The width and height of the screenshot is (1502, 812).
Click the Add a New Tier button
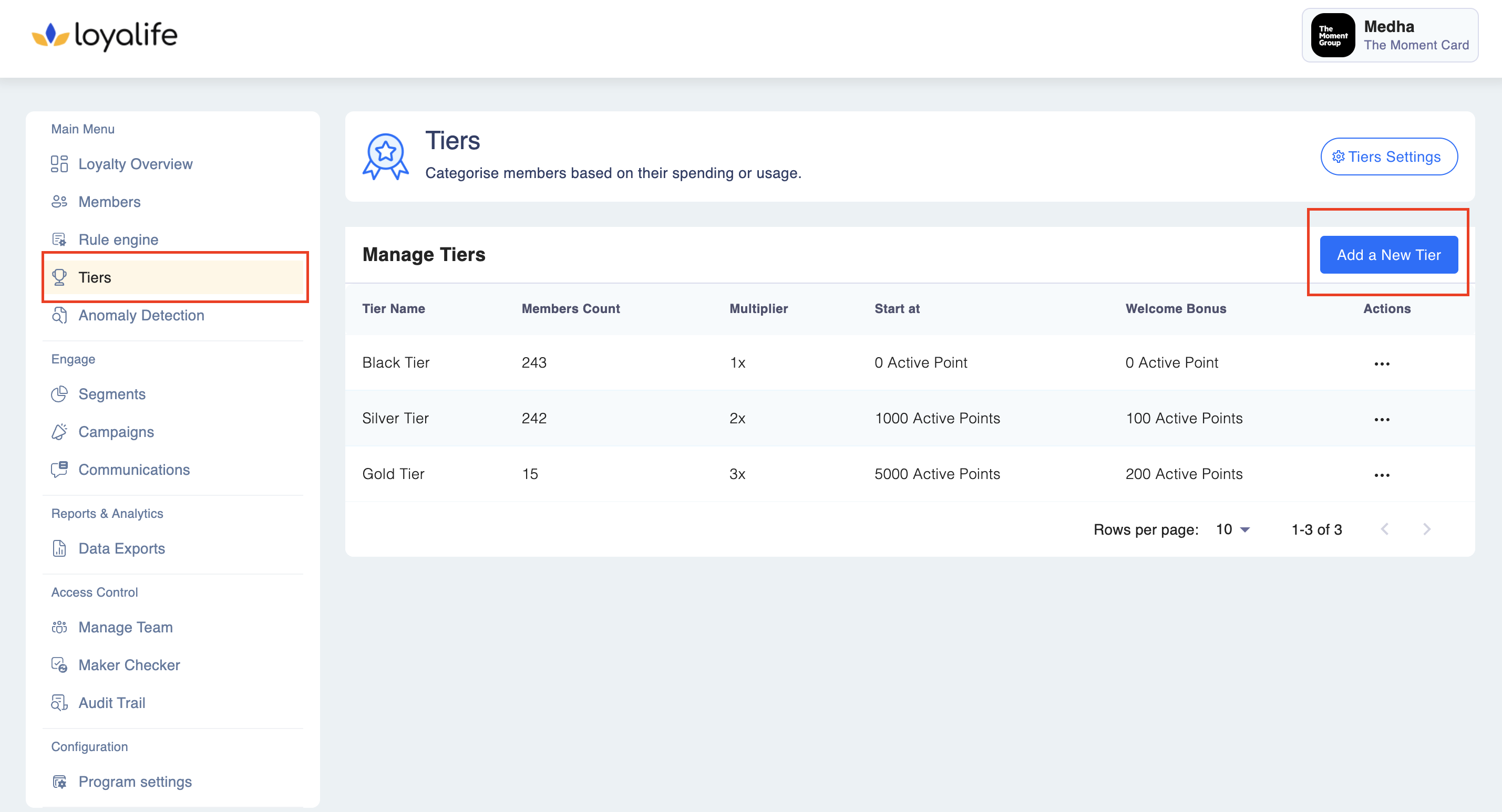pos(1388,255)
